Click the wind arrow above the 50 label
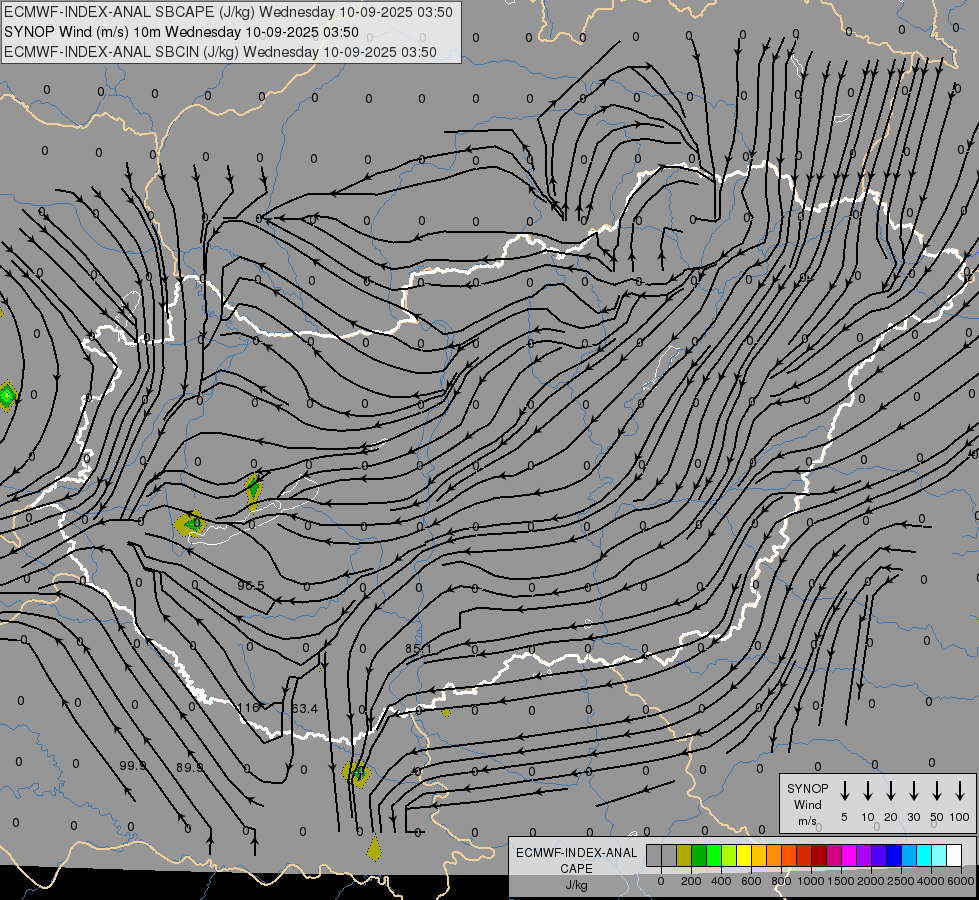 937,790
